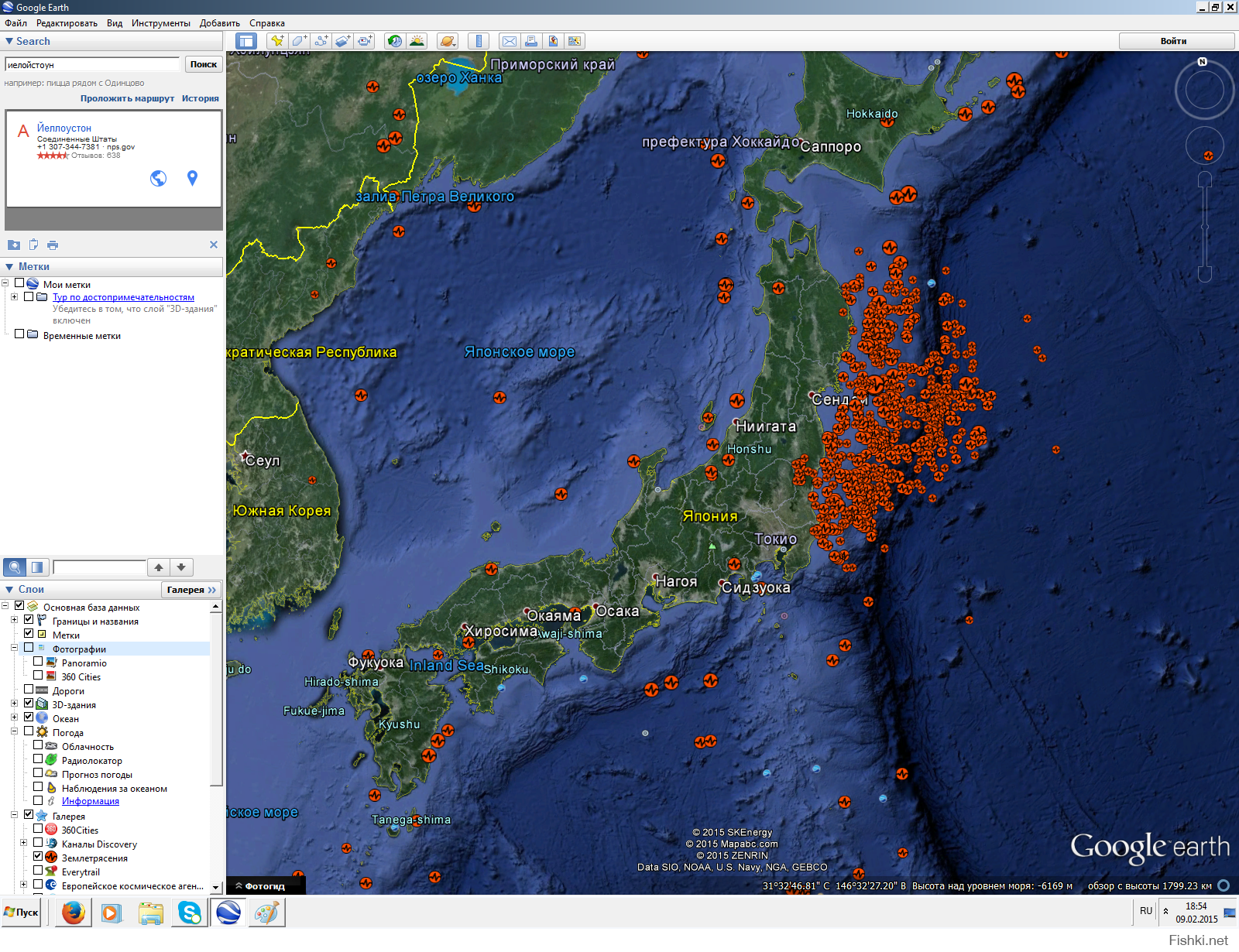Add an image overlay from the toolbar

coord(342,41)
